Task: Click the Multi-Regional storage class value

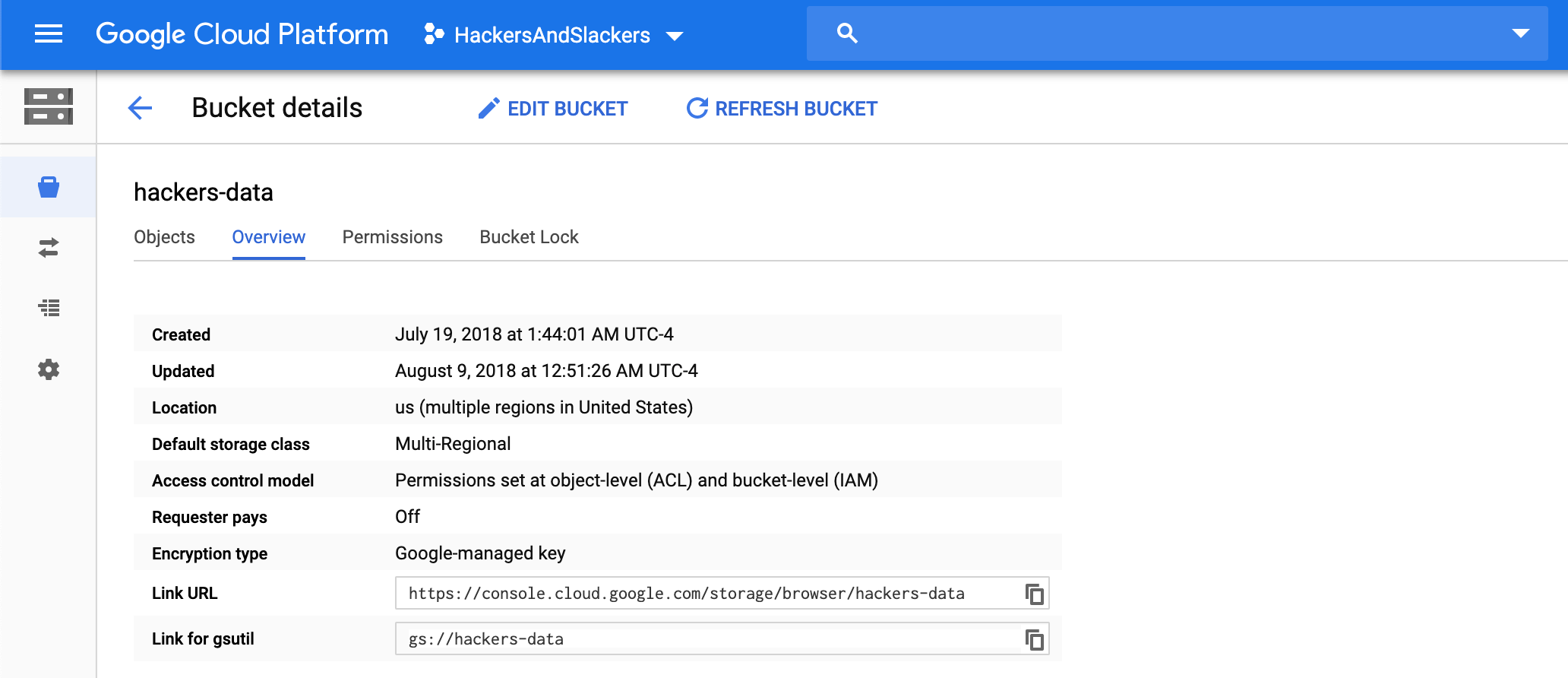Action: [x=453, y=444]
